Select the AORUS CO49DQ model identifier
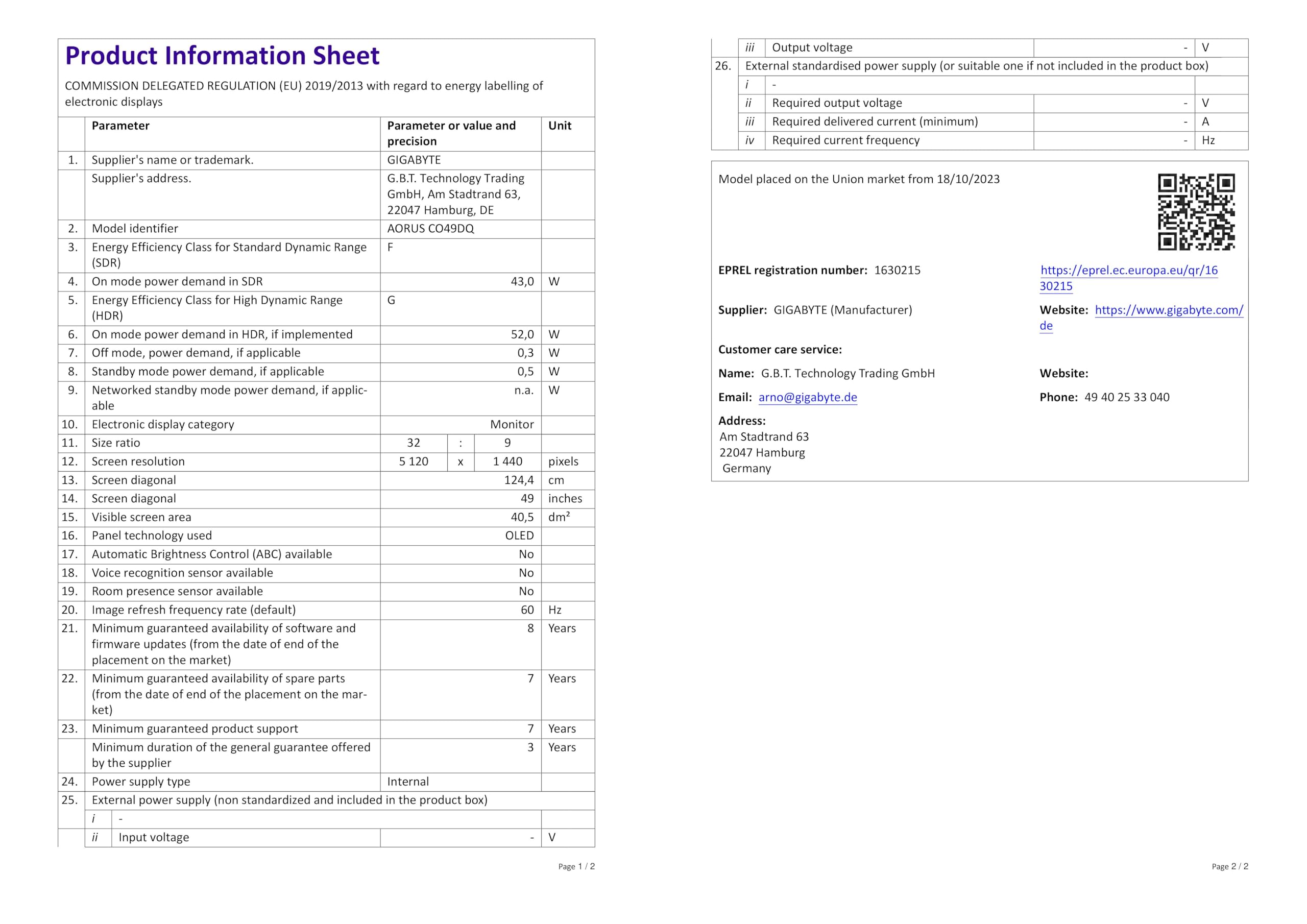This screenshot has height=924, width=1307. pos(430,229)
